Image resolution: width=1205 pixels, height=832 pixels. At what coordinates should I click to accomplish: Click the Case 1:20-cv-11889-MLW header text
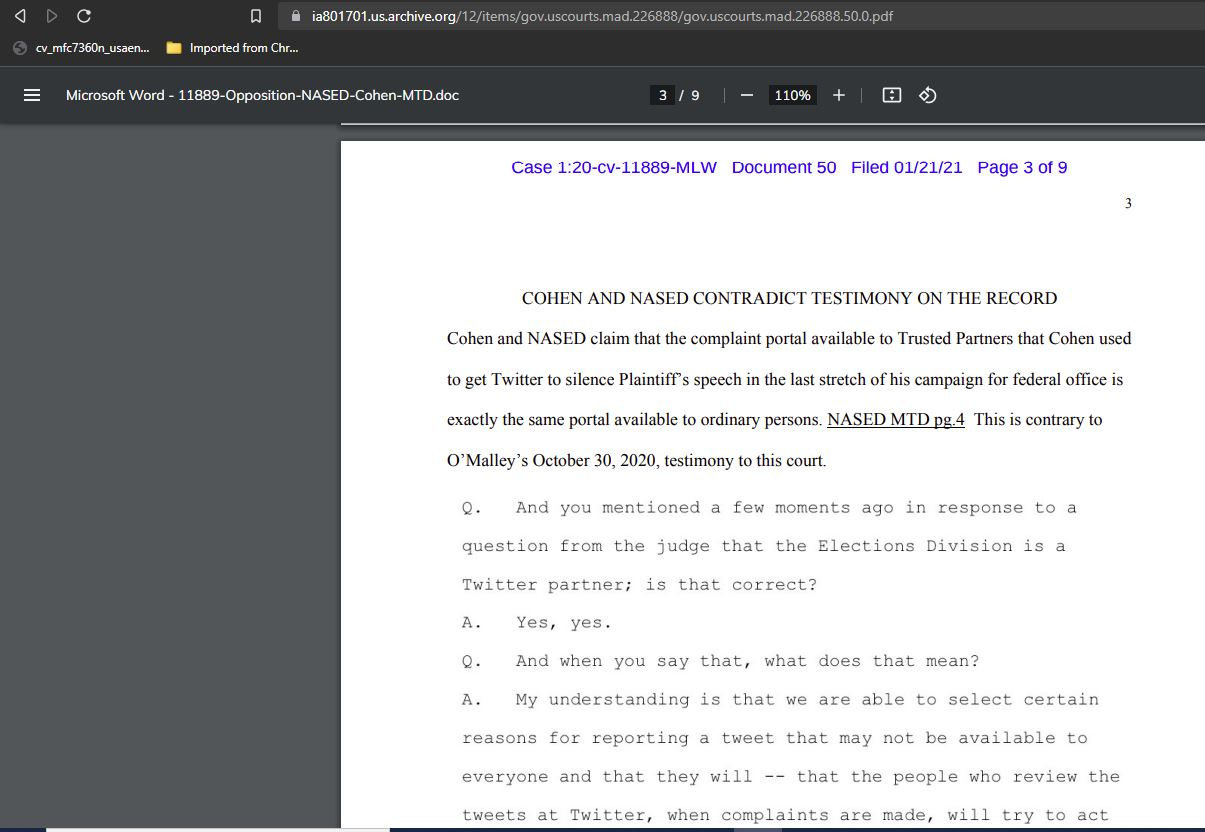(x=614, y=168)
